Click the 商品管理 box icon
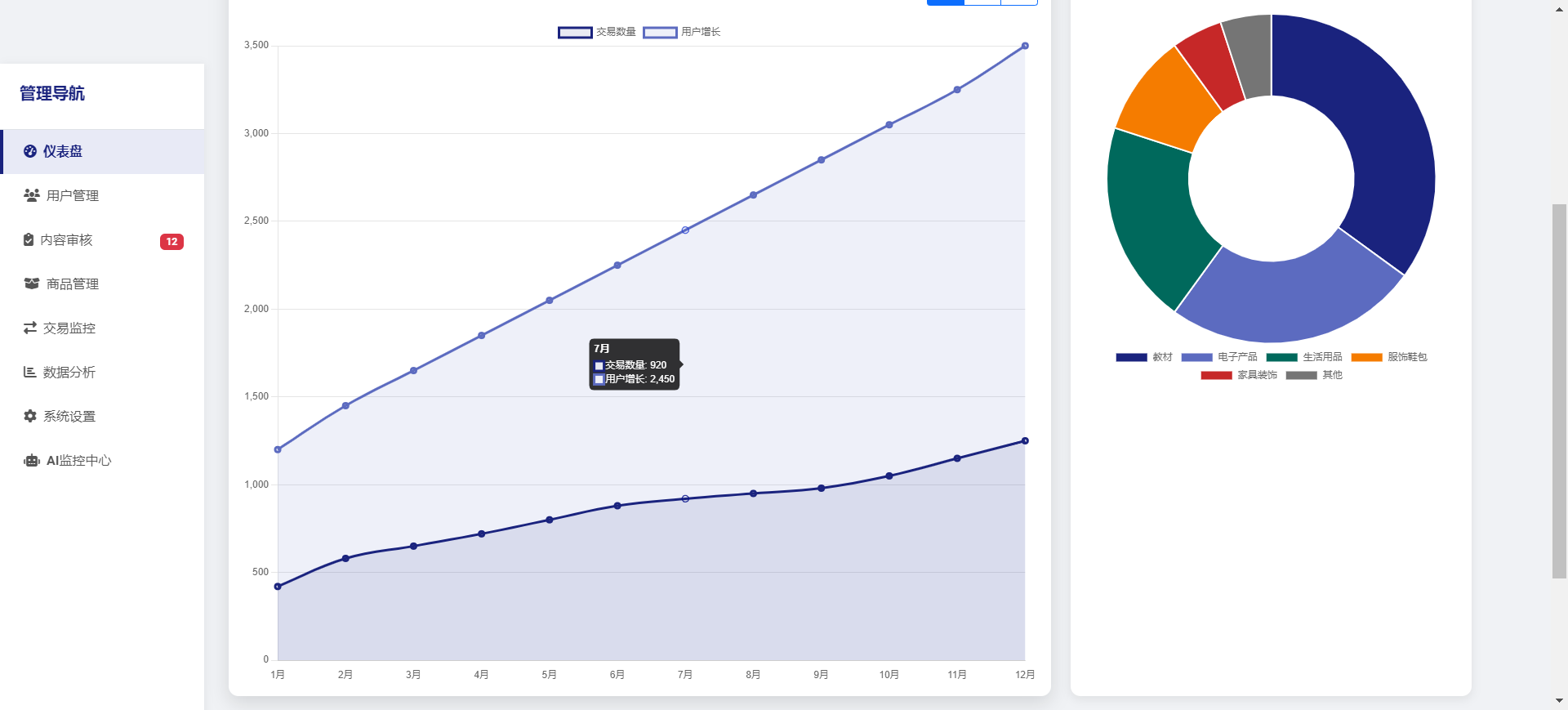The width and height of the screenshot is (1568, 710). pyautogui.click(x=32, y=284)
